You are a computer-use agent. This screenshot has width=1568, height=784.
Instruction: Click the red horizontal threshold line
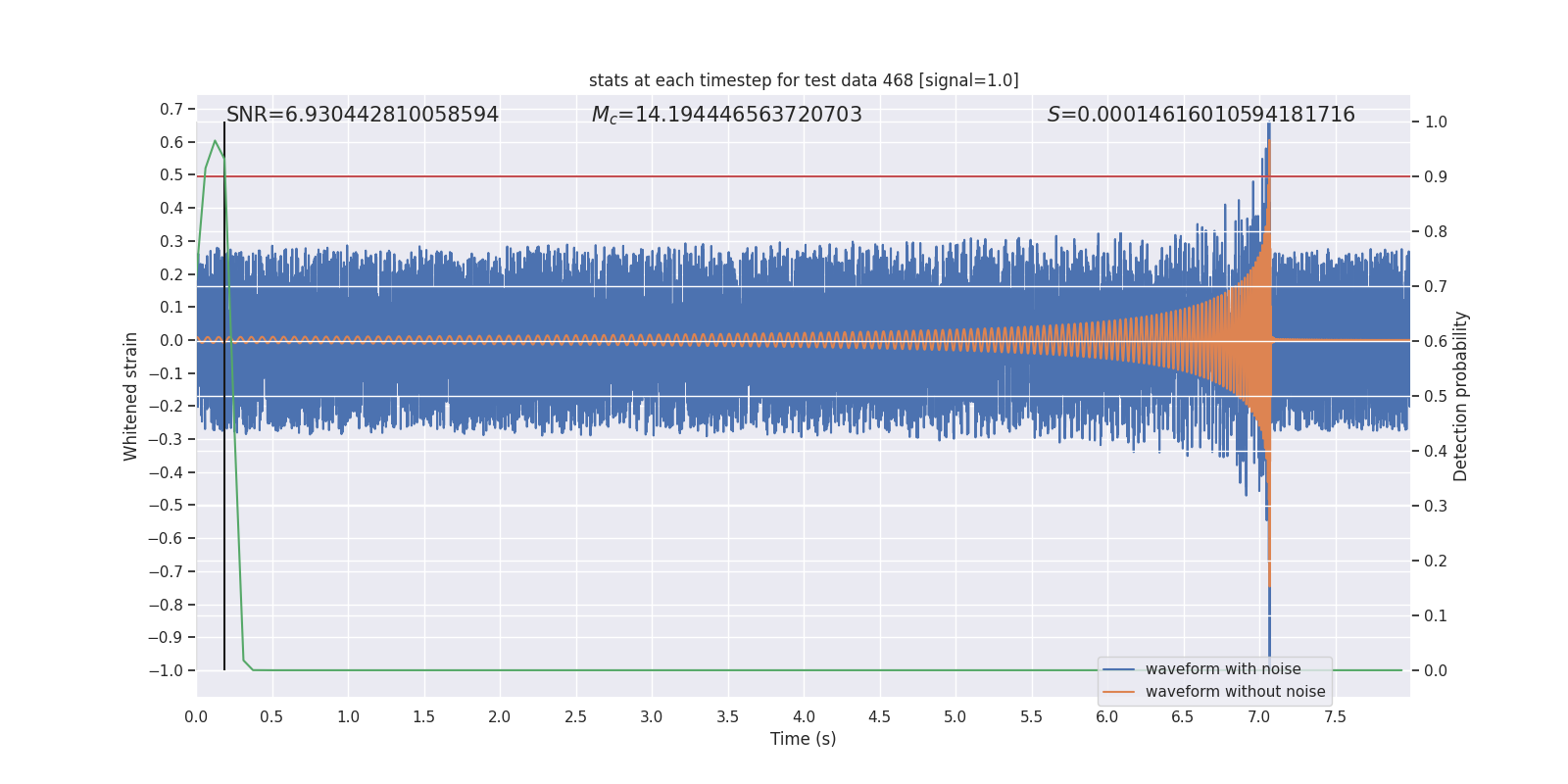click(x=804, y=176)
